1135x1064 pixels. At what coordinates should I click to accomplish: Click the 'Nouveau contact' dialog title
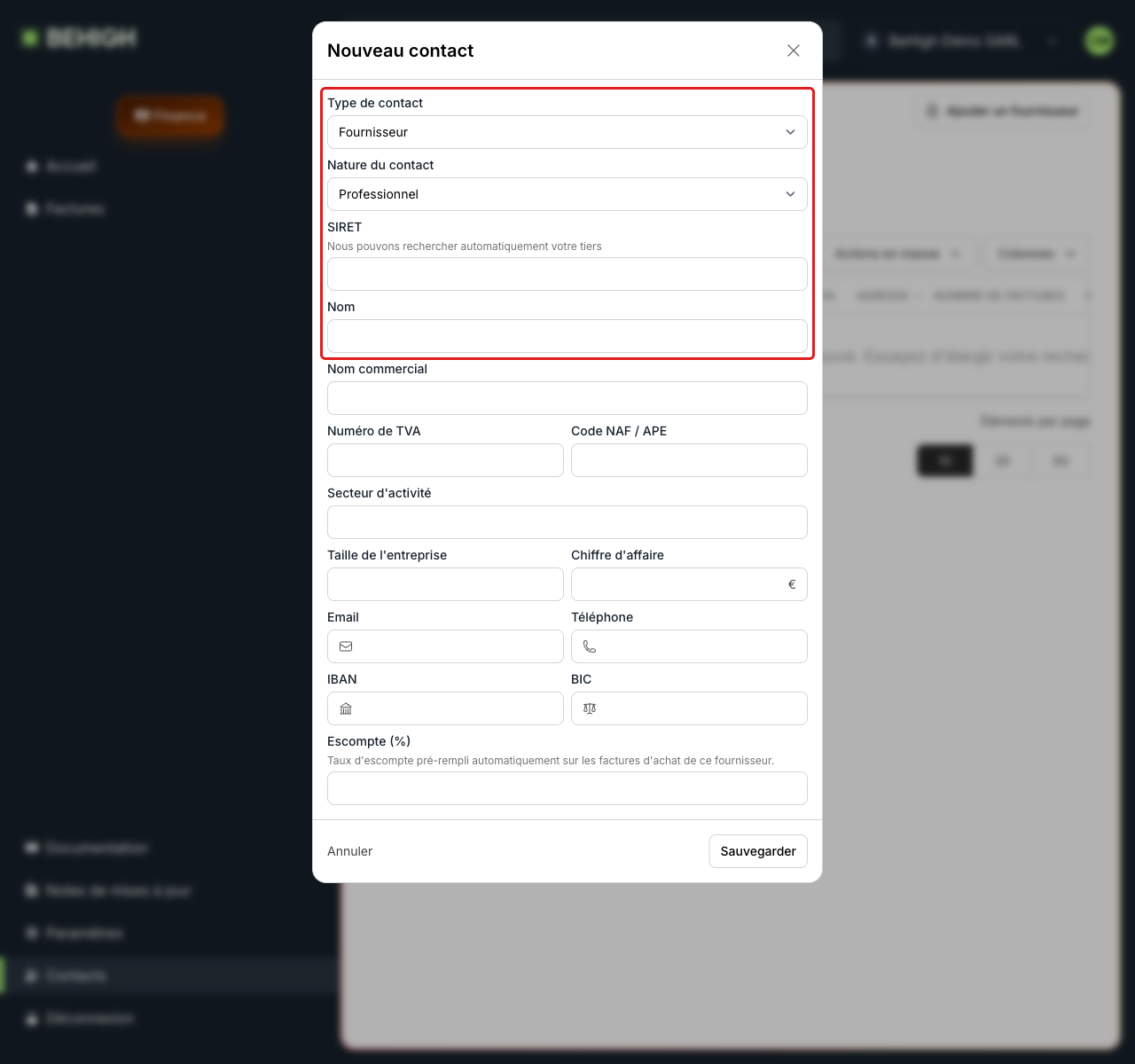coord(401,51)
